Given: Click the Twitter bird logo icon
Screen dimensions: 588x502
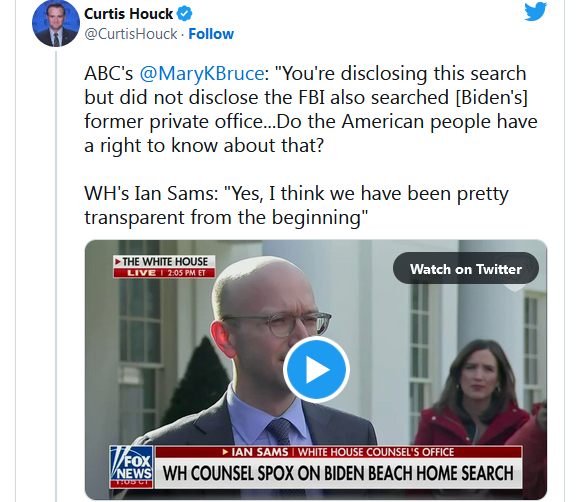Looking at the screenshot, I should [536, 12].
